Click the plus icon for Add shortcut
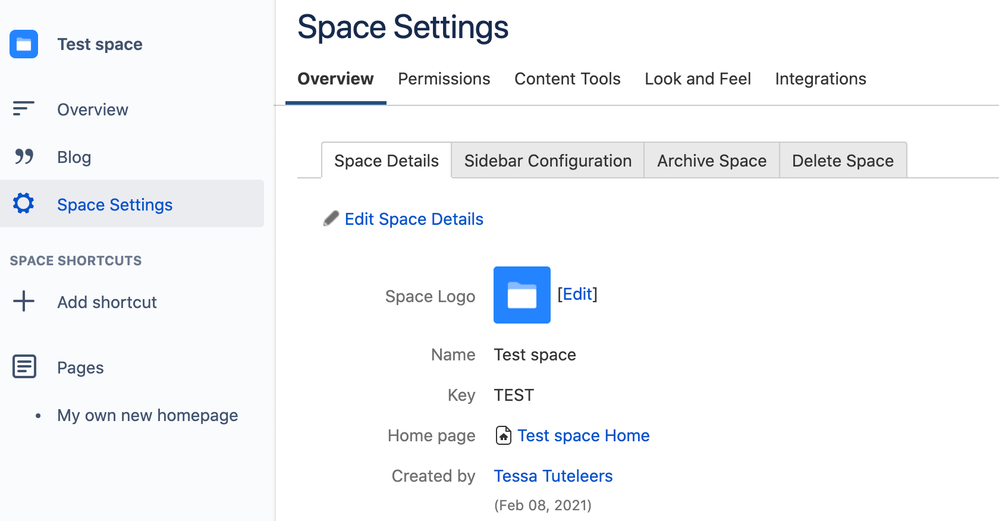 click(x=23, y=302)
